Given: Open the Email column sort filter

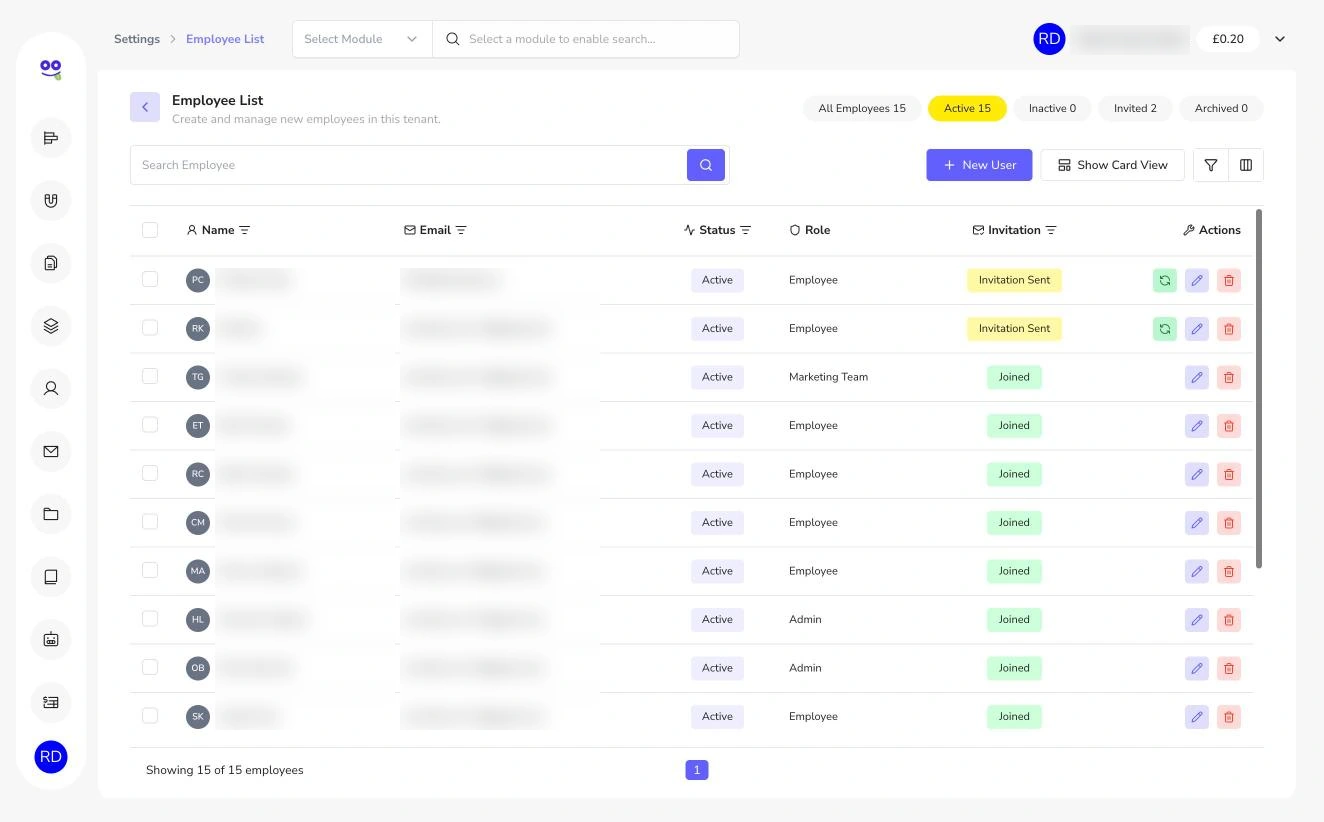Looking at the screenshot, I should click(x=461, y=230).
